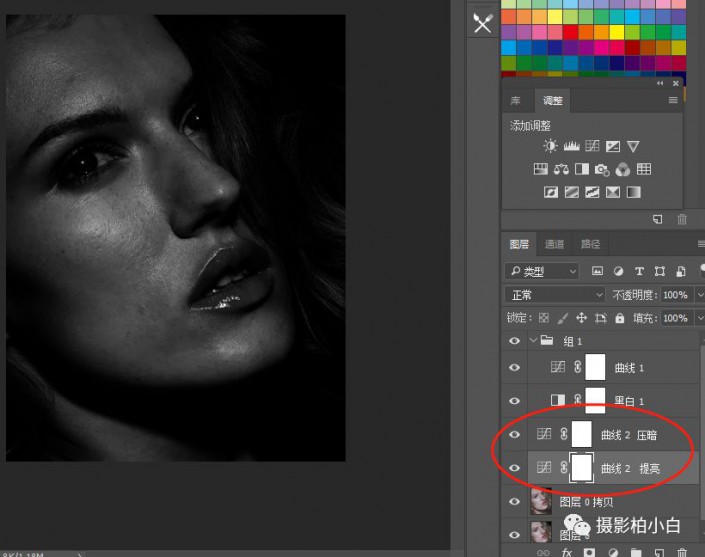705x557 pixels.
Task: Open the 类型 layer filter dropdown
Action: (x=542, y=271)
